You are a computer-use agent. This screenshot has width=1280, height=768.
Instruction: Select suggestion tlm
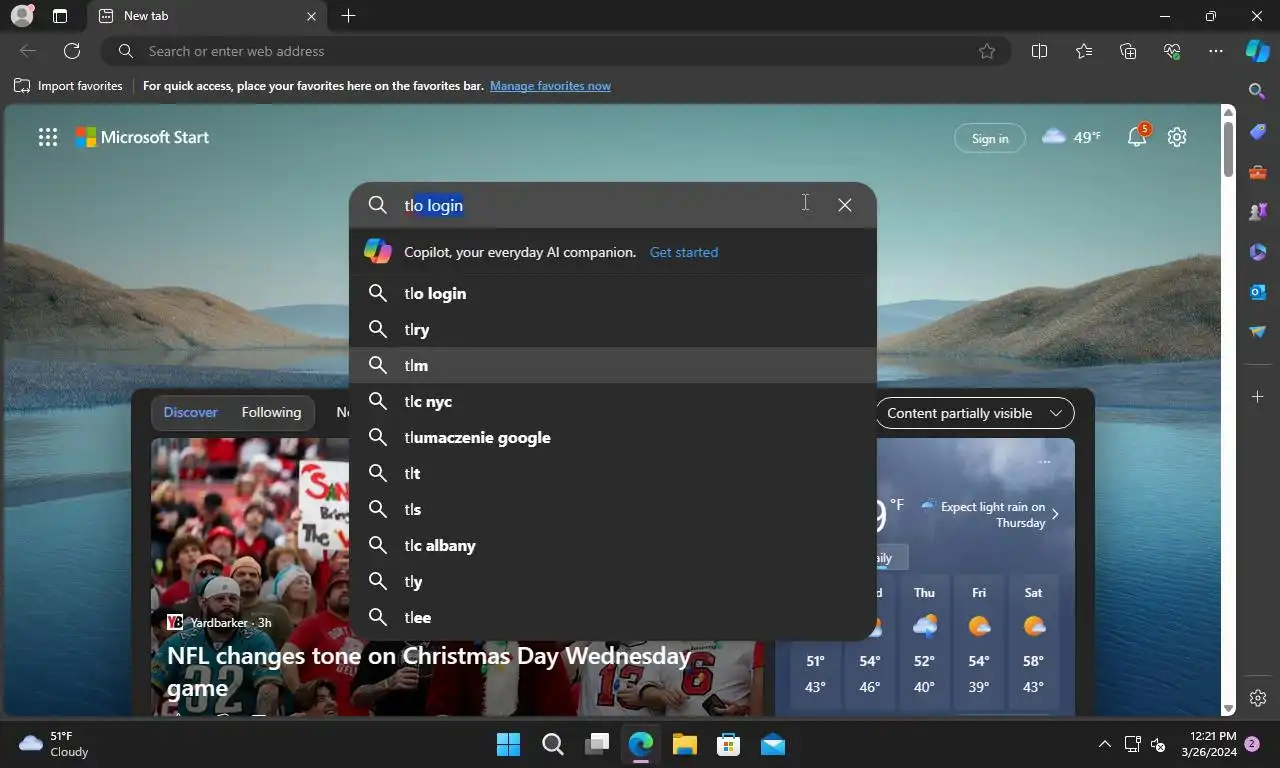click(613, 365)
